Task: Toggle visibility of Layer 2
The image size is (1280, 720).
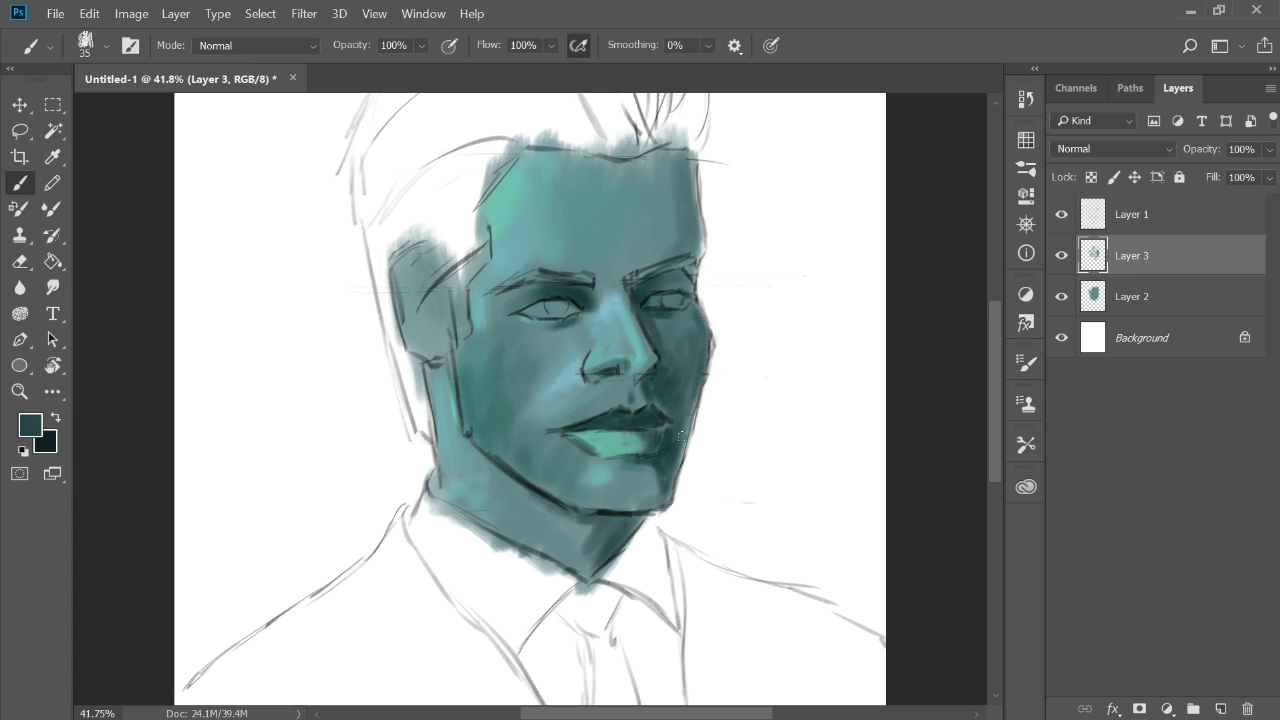Action: 1062,296
